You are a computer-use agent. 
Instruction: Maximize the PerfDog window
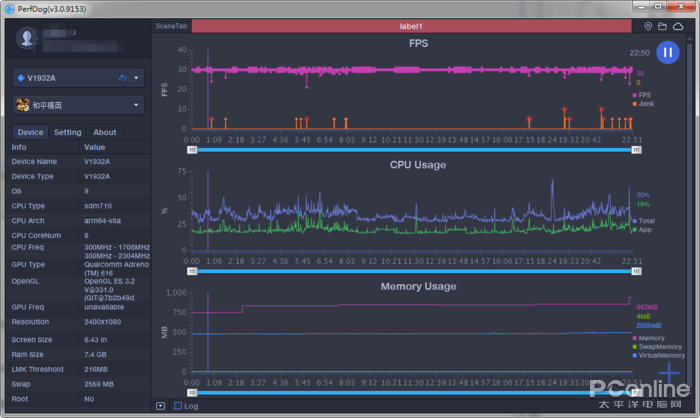coord(658,6)
